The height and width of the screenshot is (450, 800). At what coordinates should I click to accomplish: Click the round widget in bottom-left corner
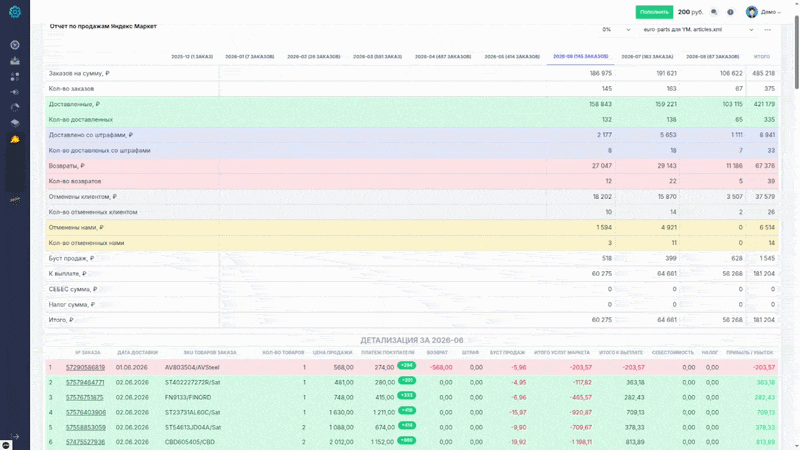coord(5,445)
